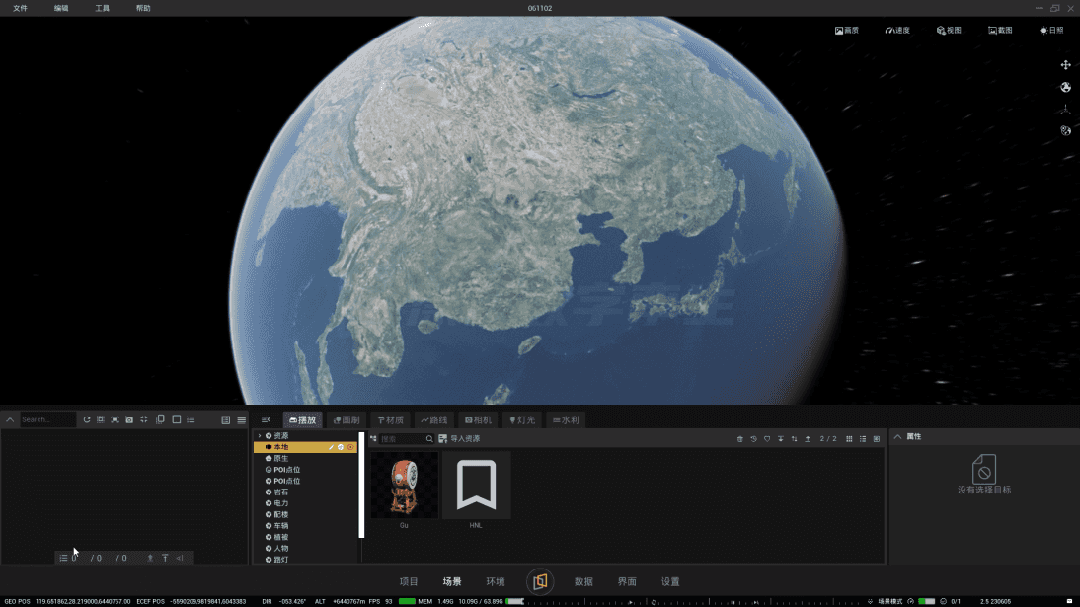The width and height of the screenshot is (1080, 607).
Task: Open the 日照 sunlight settings
Action: point(1051,30)
